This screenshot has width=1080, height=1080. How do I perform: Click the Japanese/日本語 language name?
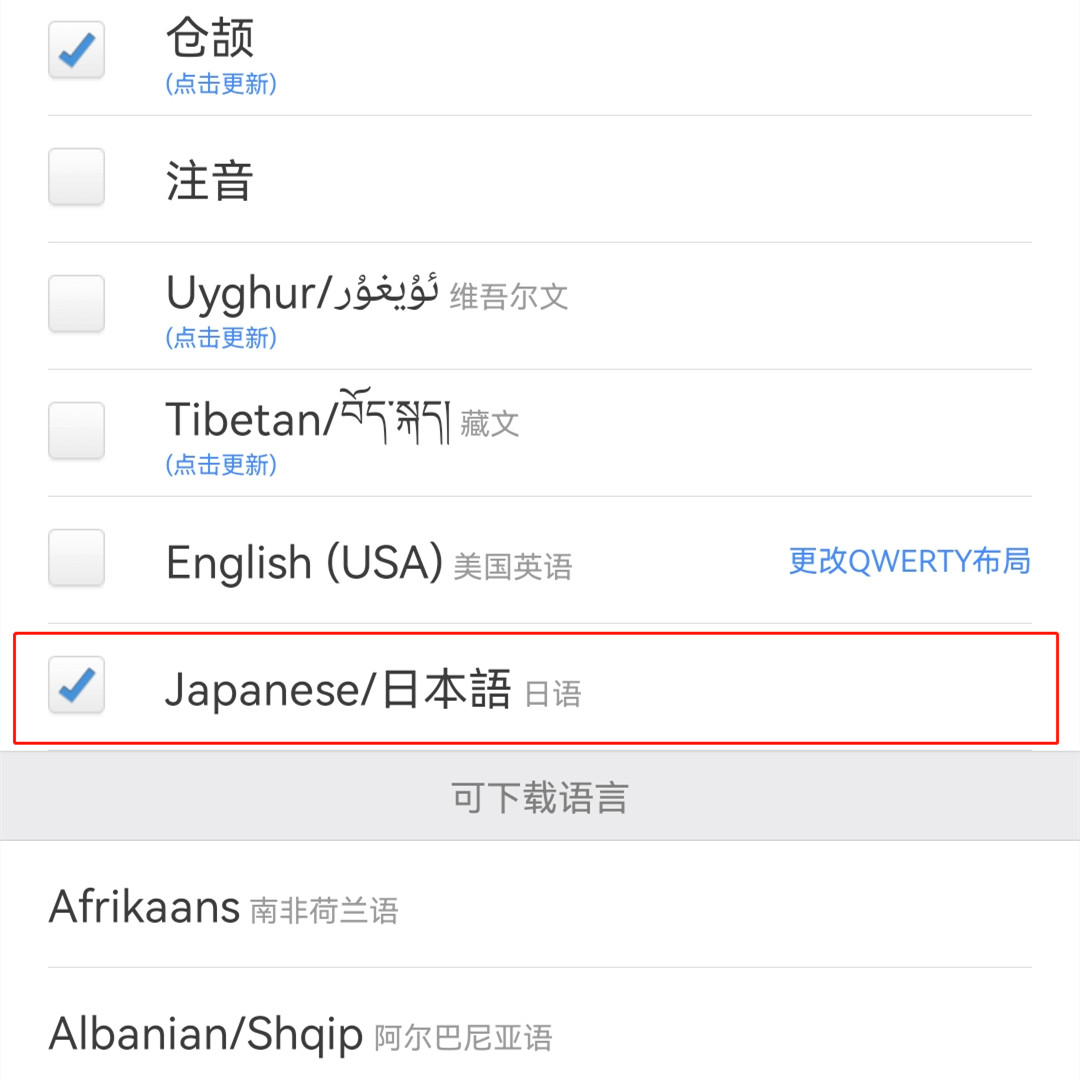338,689
